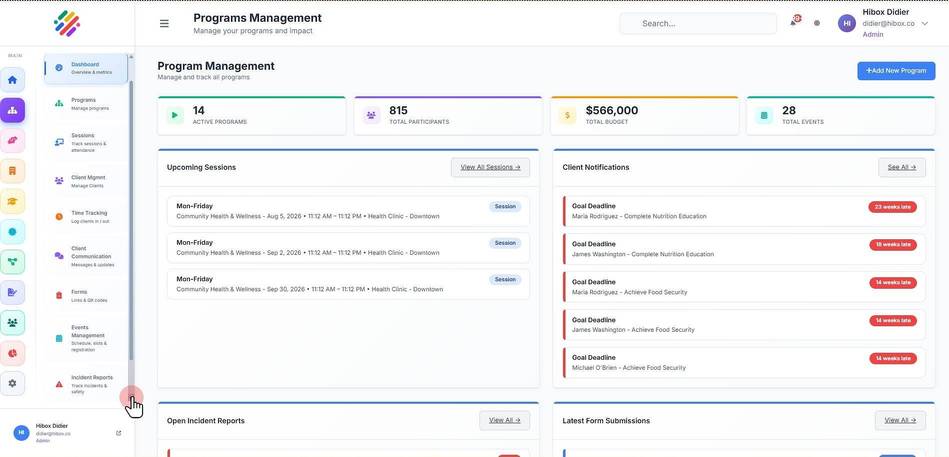The height and width of the screenshot is (457, 949).
Task: Click the HI avatar in the sidebar footer
Action: click(21, 433)
